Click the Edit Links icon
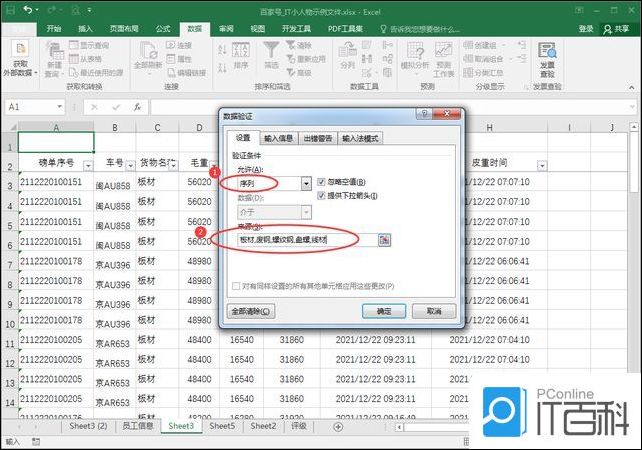The width and height of the screenshot is (642, 450). (x=171, y=73)
